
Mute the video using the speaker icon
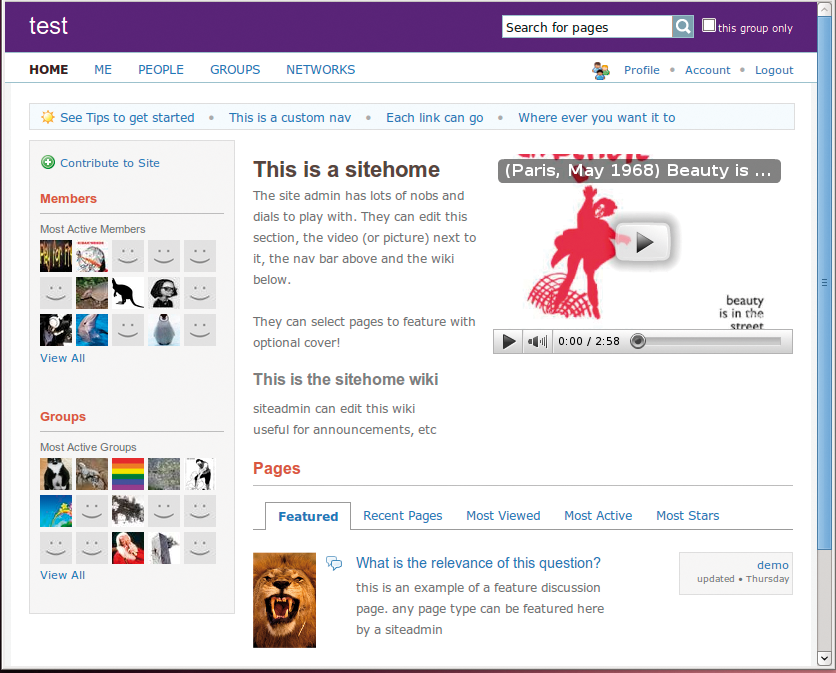coord(537,341)
